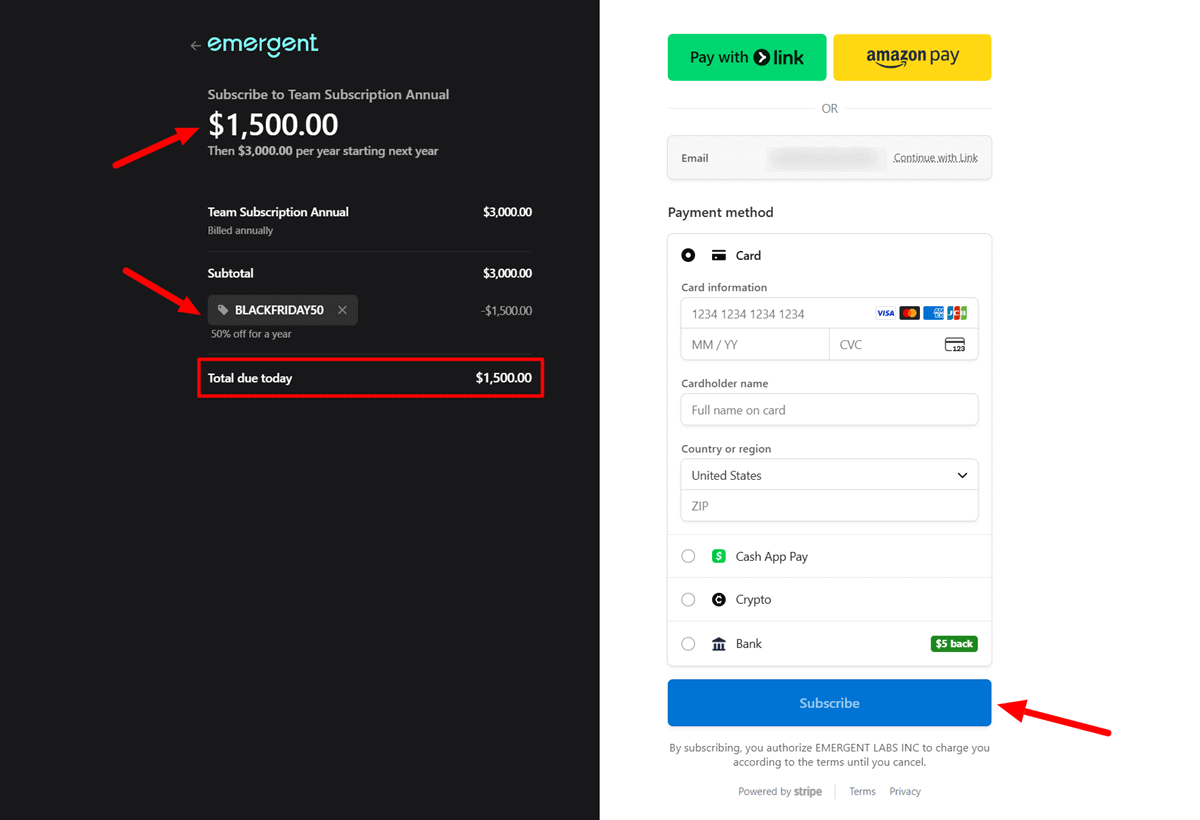The width and height of the screenshot is (1200, 820).
Task: Click the emergent logo
Action: [x=262, y=44]
